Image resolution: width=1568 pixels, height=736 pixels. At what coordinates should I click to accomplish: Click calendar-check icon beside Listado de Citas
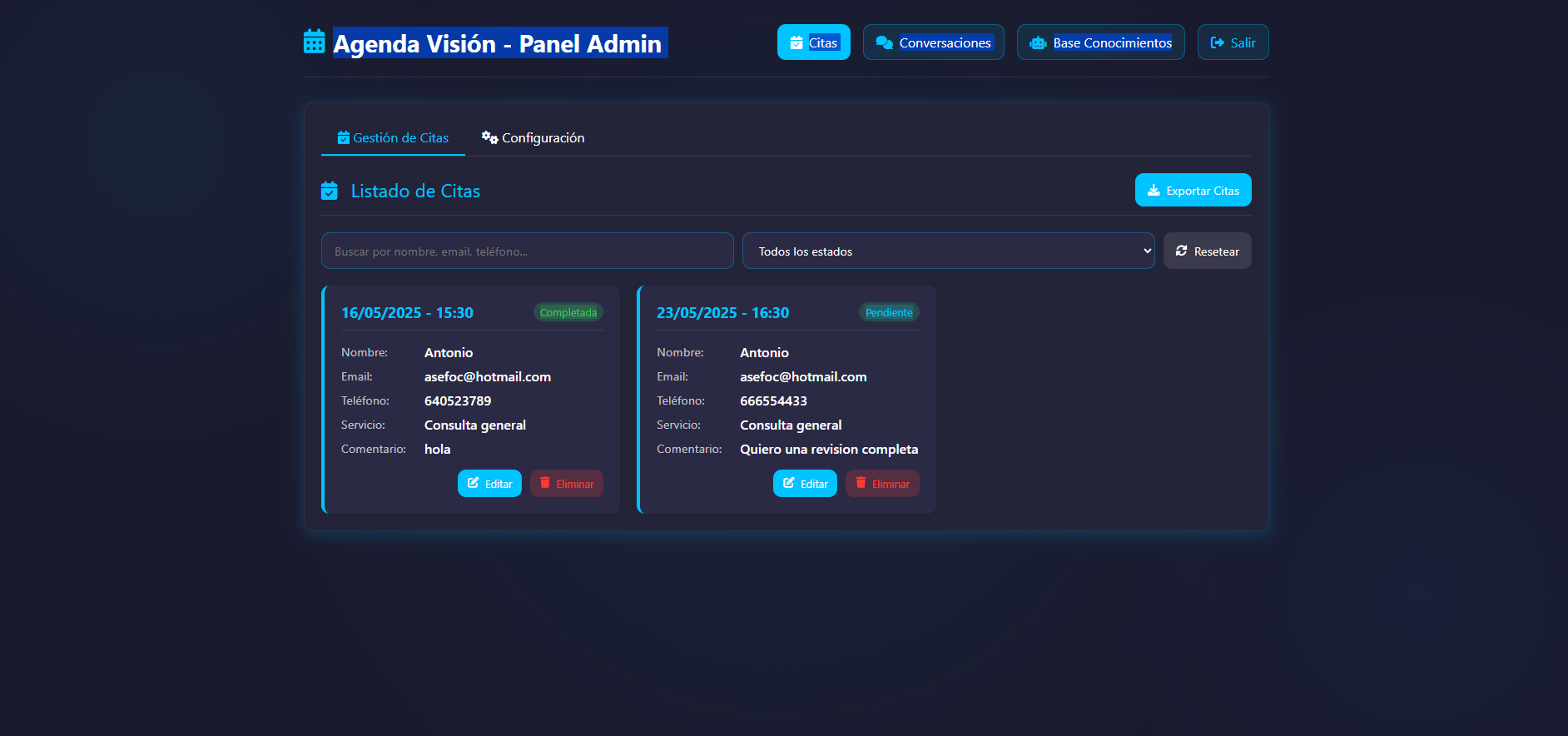pyautogui.click(x=330, y=191)
